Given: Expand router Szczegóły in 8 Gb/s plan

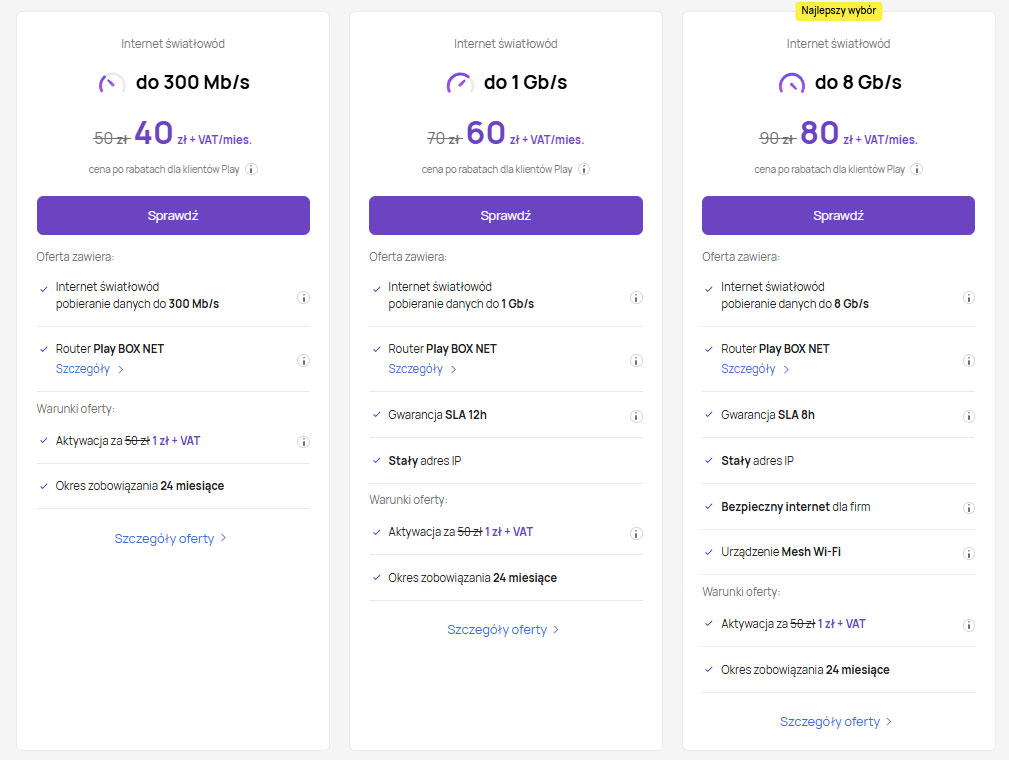Looking at the screenshot, I should [x=755, y=369].
